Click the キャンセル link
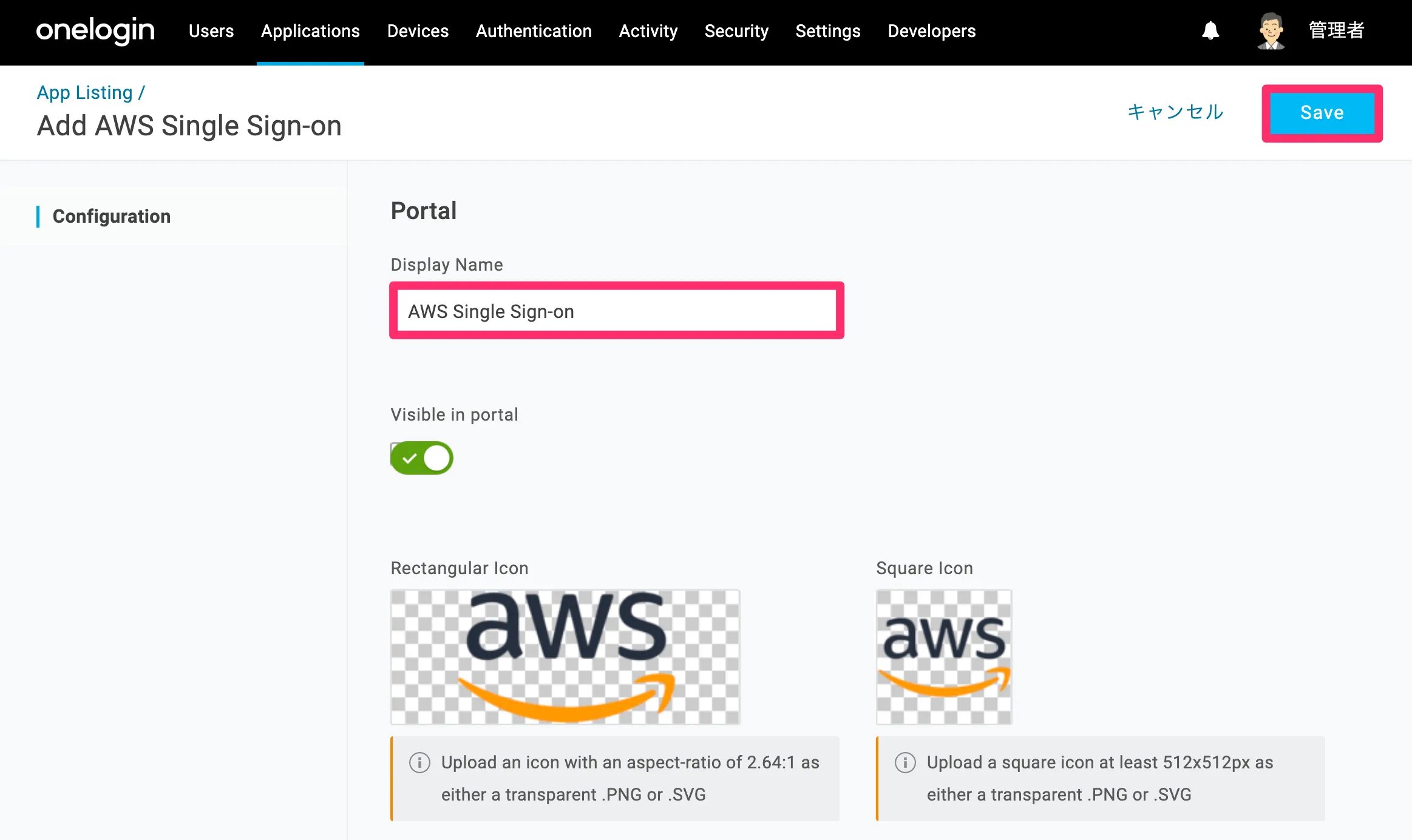 click(1175, 112)
